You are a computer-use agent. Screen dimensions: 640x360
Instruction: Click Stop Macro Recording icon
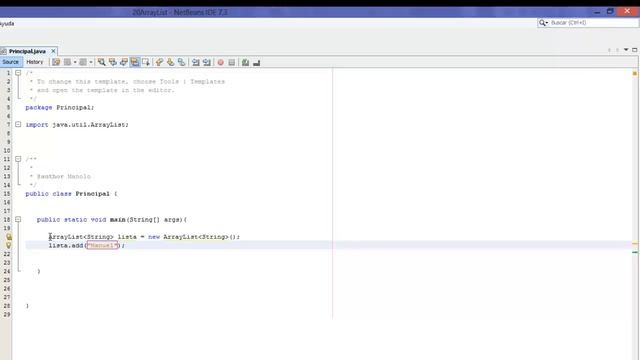(x=231, y=62)
